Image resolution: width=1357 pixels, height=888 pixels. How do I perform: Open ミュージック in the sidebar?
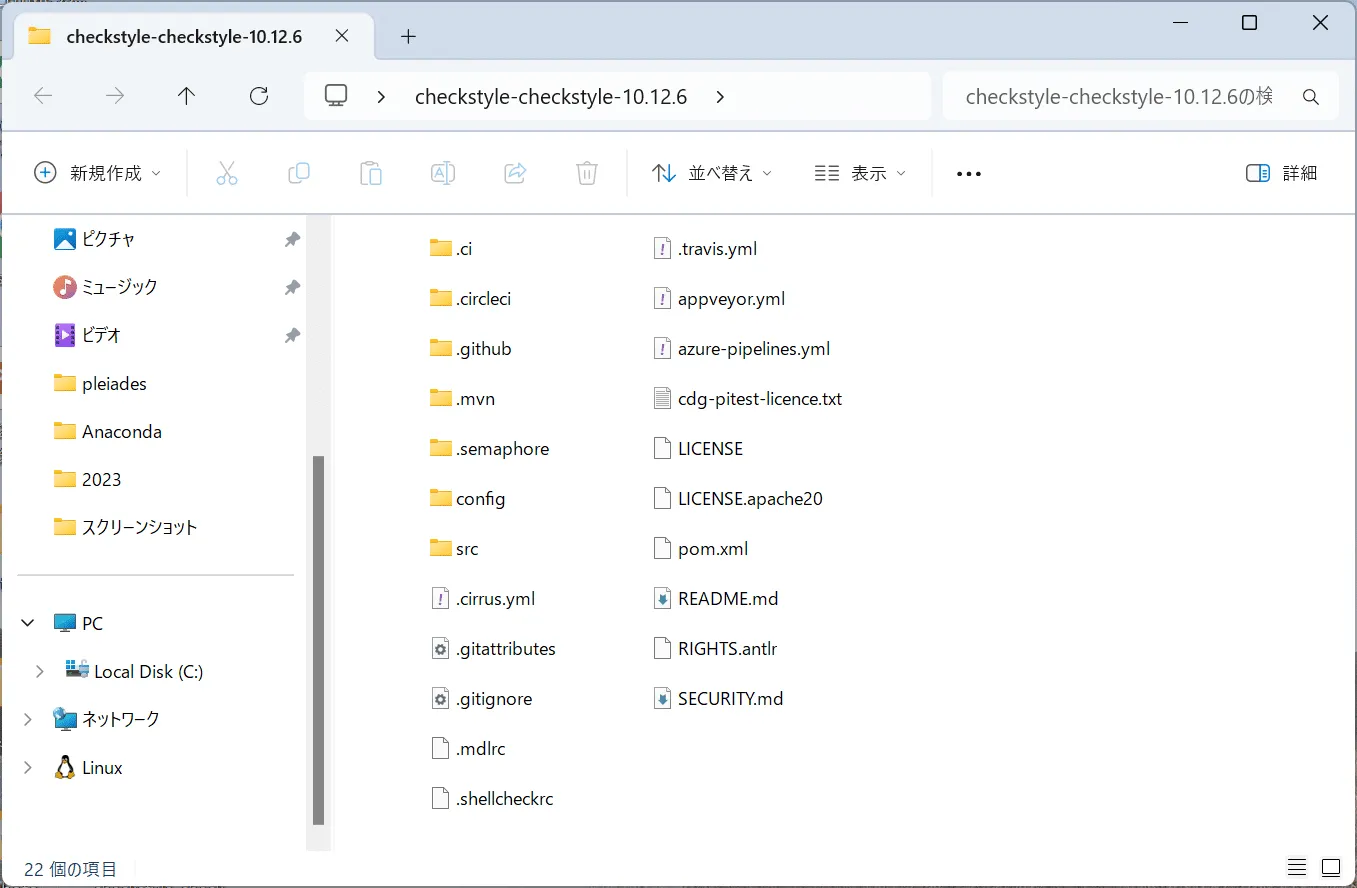coord(120,288)
